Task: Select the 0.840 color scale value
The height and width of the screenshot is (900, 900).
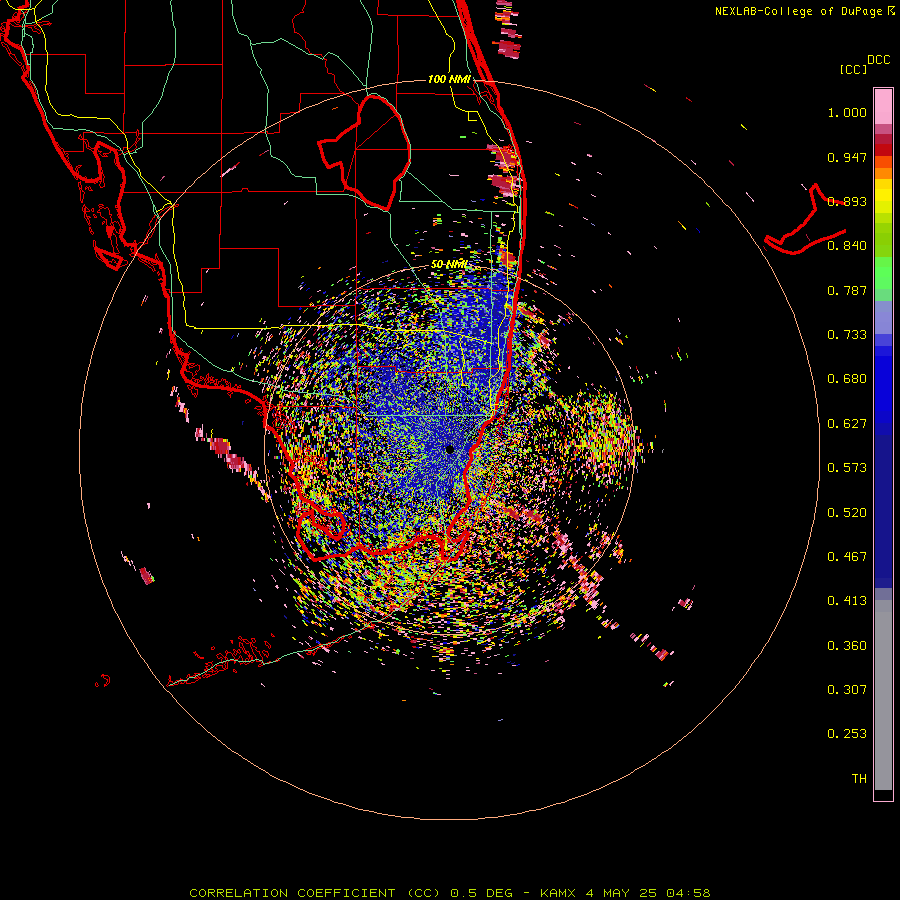Action: click(847, 246)
